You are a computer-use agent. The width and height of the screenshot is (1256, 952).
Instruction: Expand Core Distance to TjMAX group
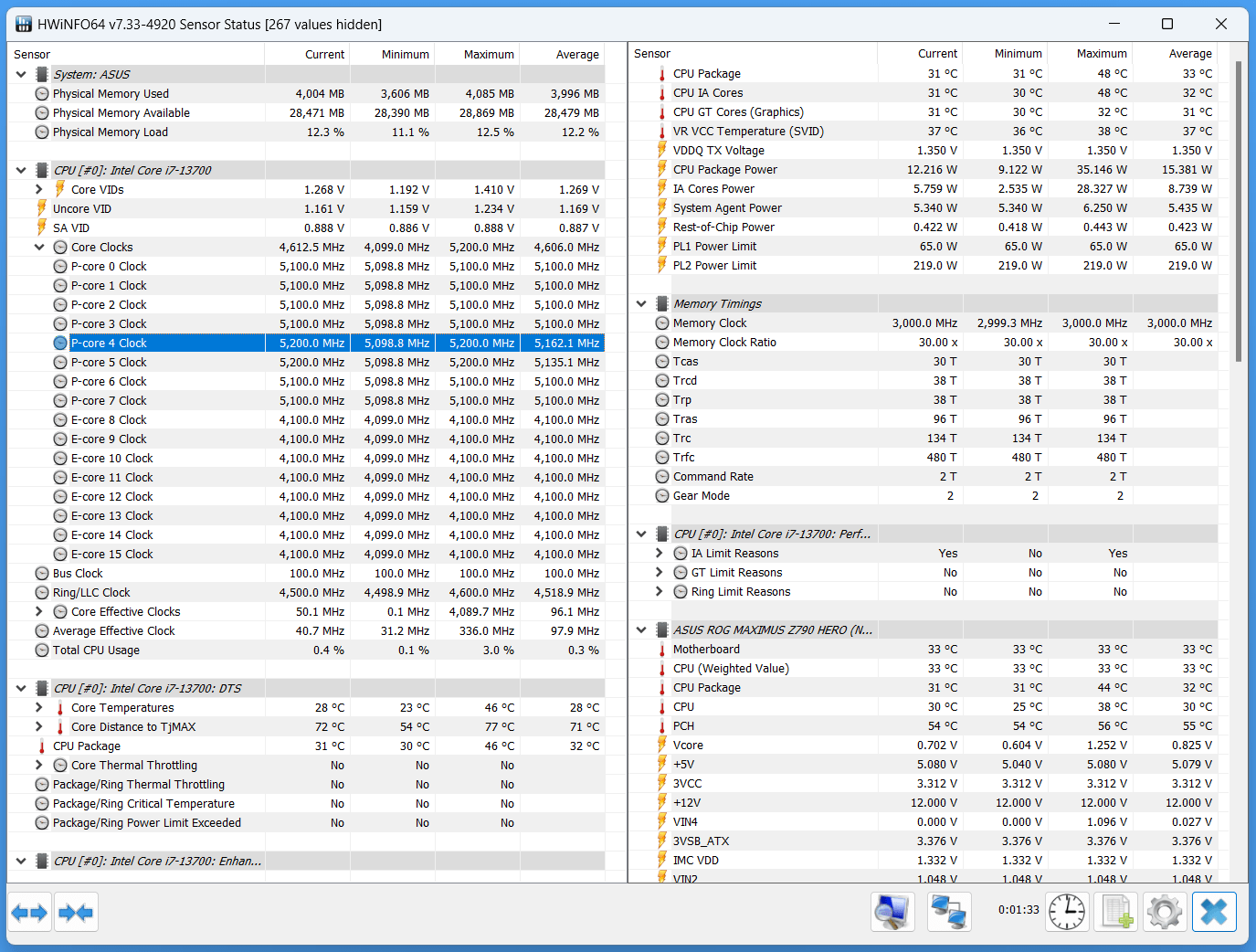39,726
